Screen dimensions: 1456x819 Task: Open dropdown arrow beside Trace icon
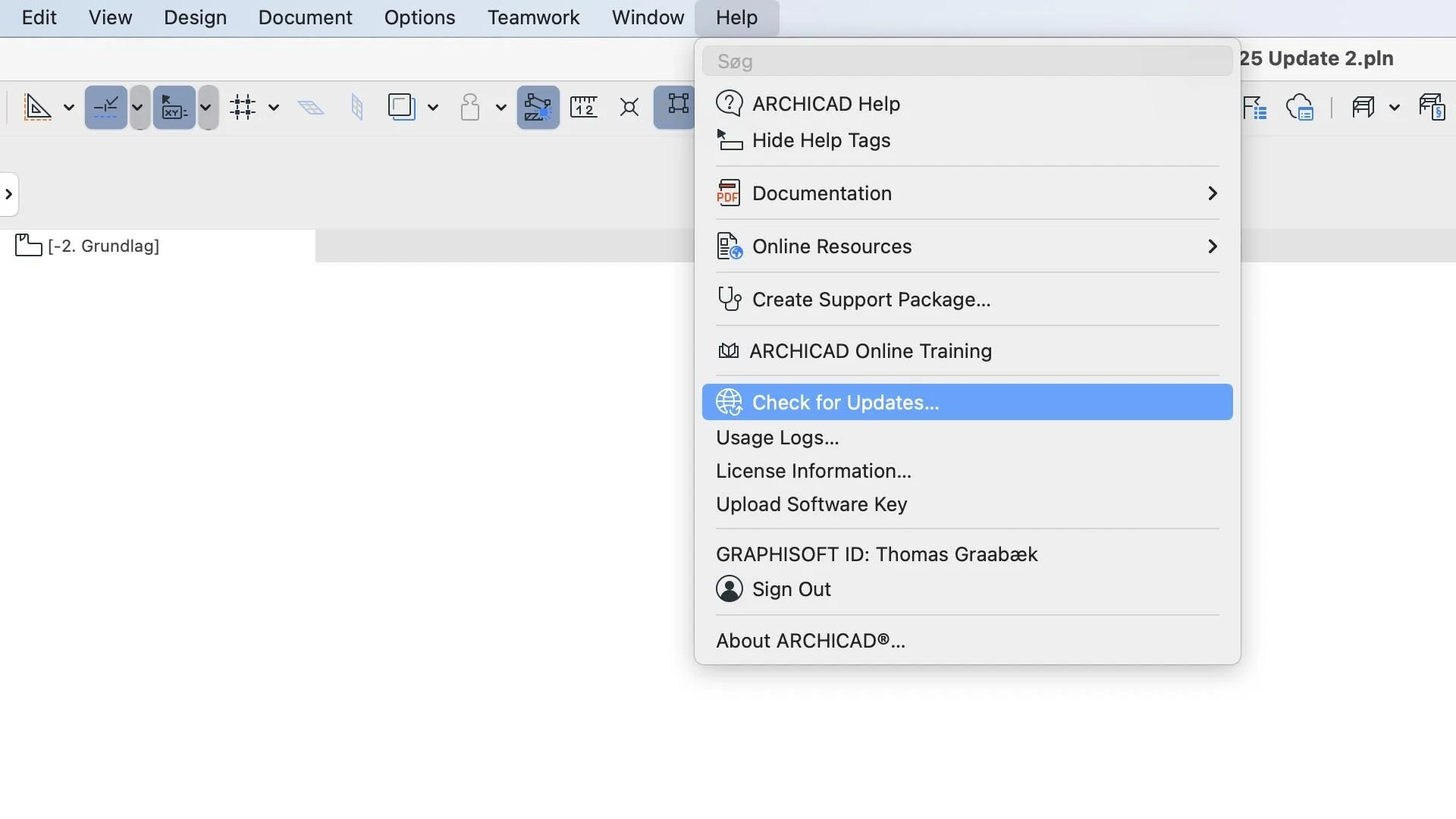(x=433, y=107)
